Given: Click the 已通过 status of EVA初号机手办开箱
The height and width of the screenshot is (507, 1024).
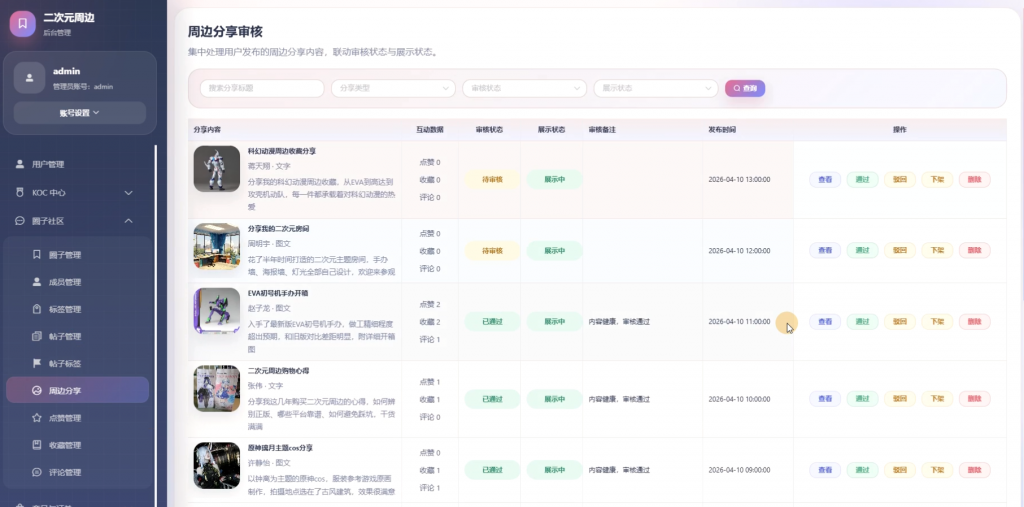Looking at the screenshot, I should (492, 321).
